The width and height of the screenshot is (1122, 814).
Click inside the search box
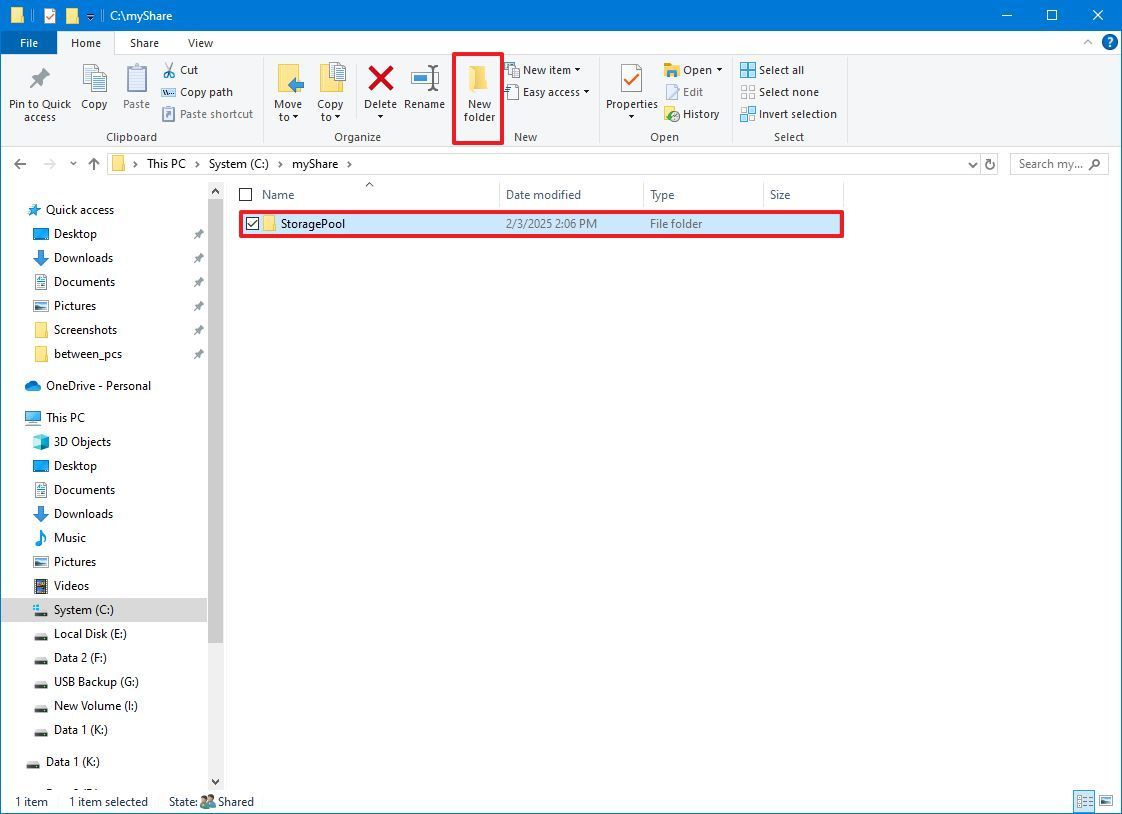pos(1050,163)
